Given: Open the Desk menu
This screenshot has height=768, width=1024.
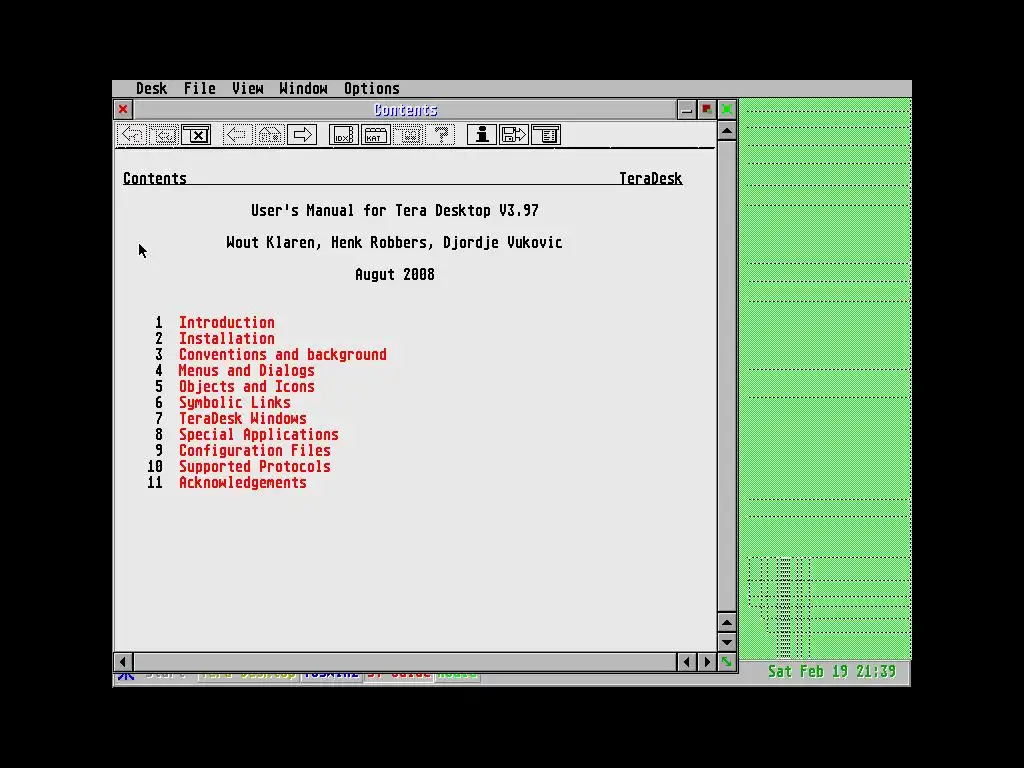Looking at the screenshot, I should (x=152, y=88).
